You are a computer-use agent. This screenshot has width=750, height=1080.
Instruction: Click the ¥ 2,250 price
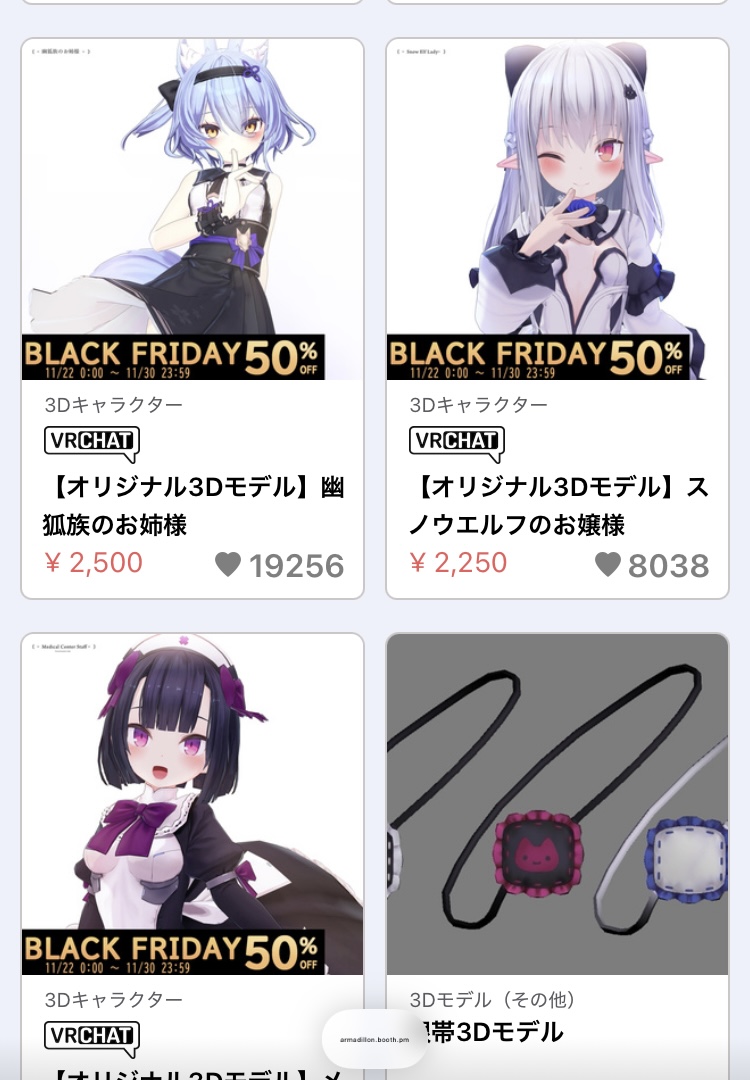[458, 563]
